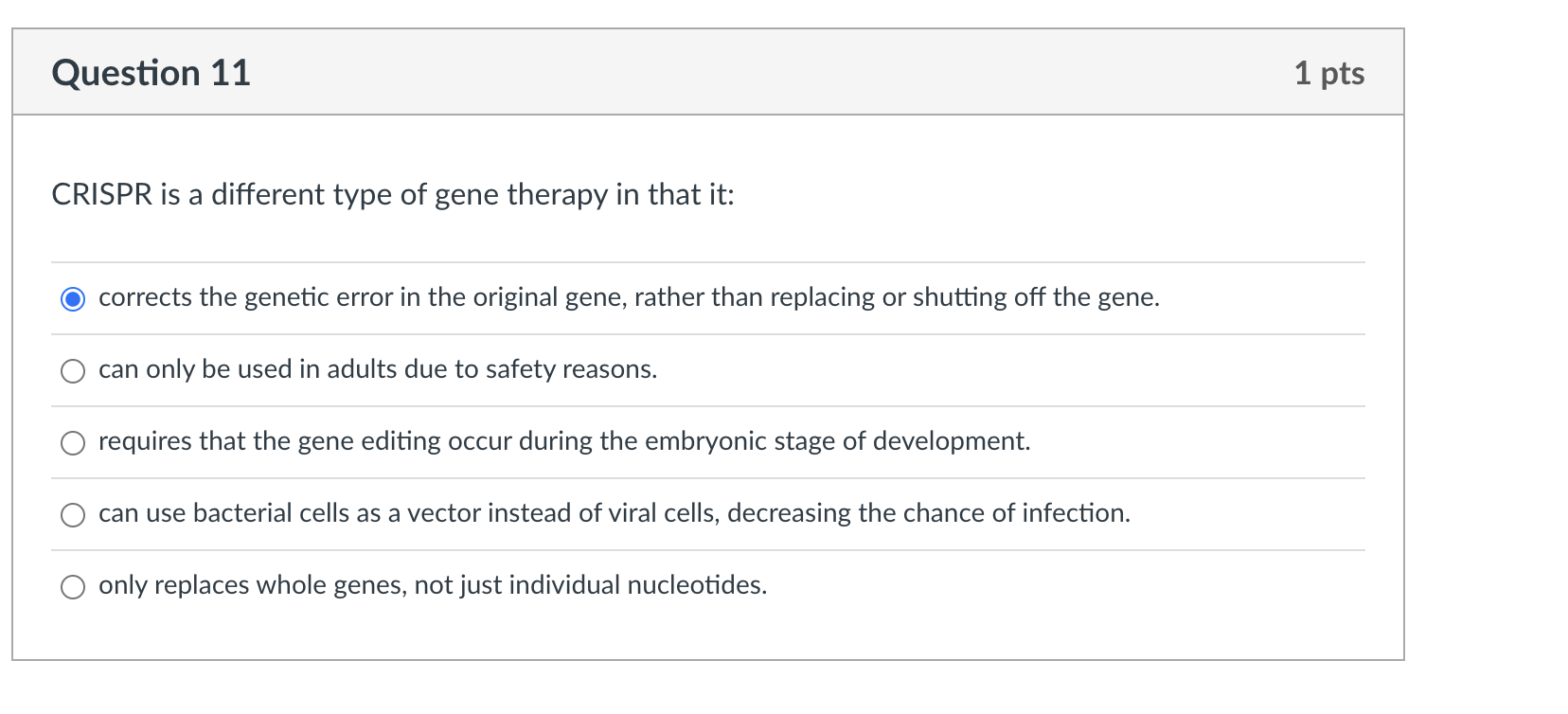Image resolution: width=1568 pixels, height=714 pixels.
Task: Click the CRISPR question prompt text
Action: tap(394, 195)
